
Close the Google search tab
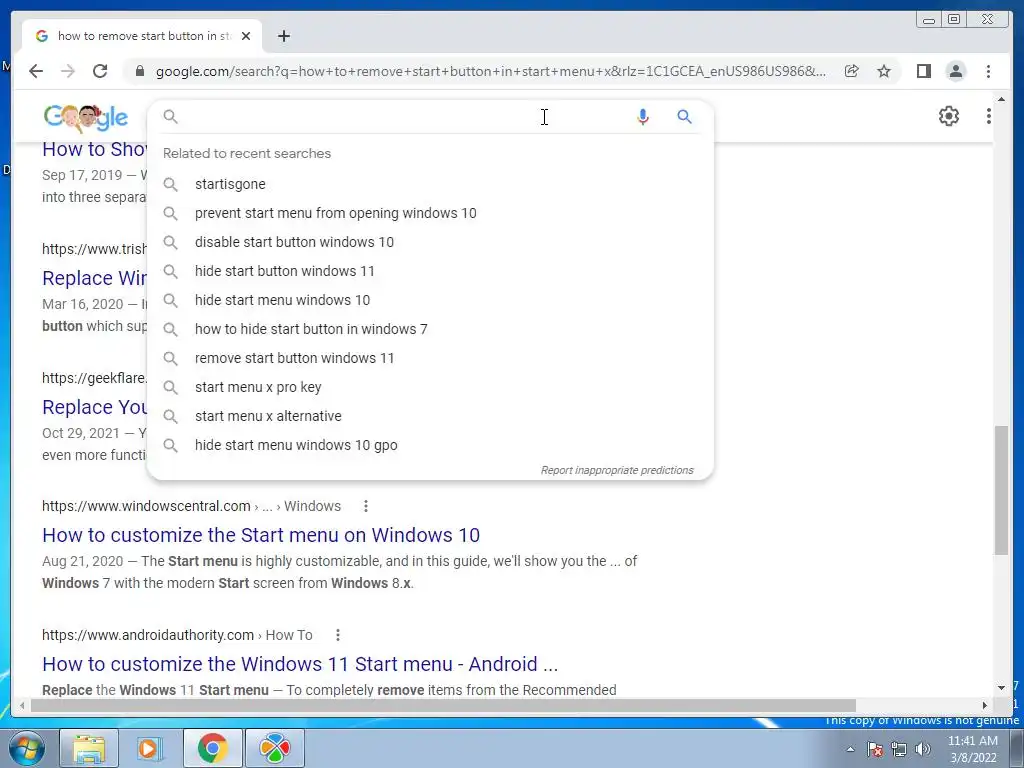246,36
